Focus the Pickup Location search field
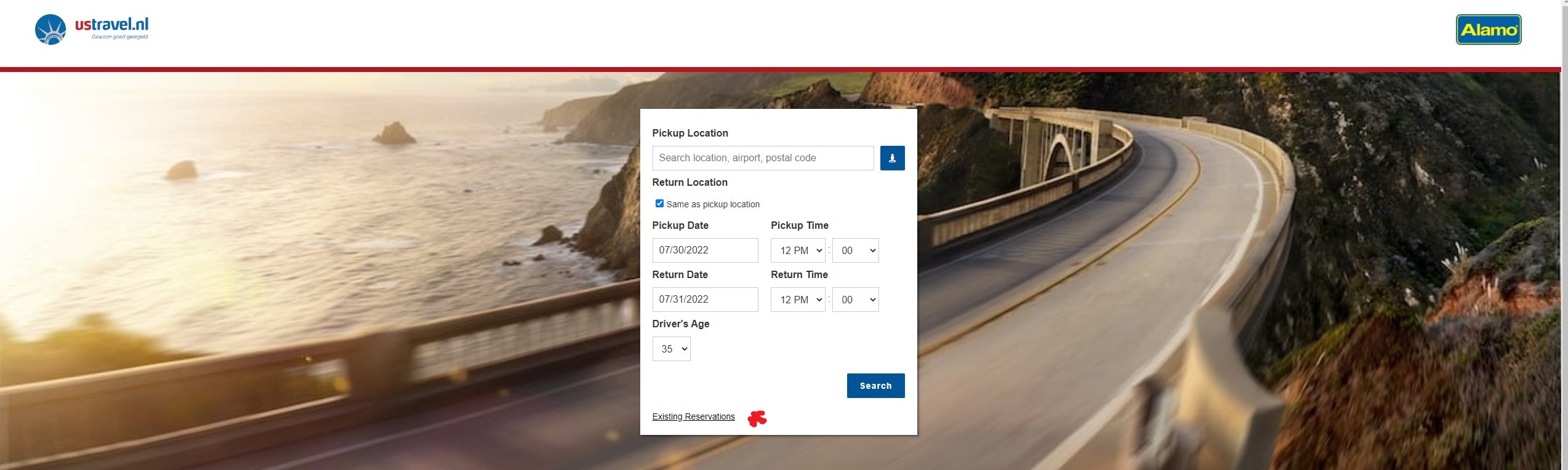The height and width of the screenshot is (470, 1568). 762,158
